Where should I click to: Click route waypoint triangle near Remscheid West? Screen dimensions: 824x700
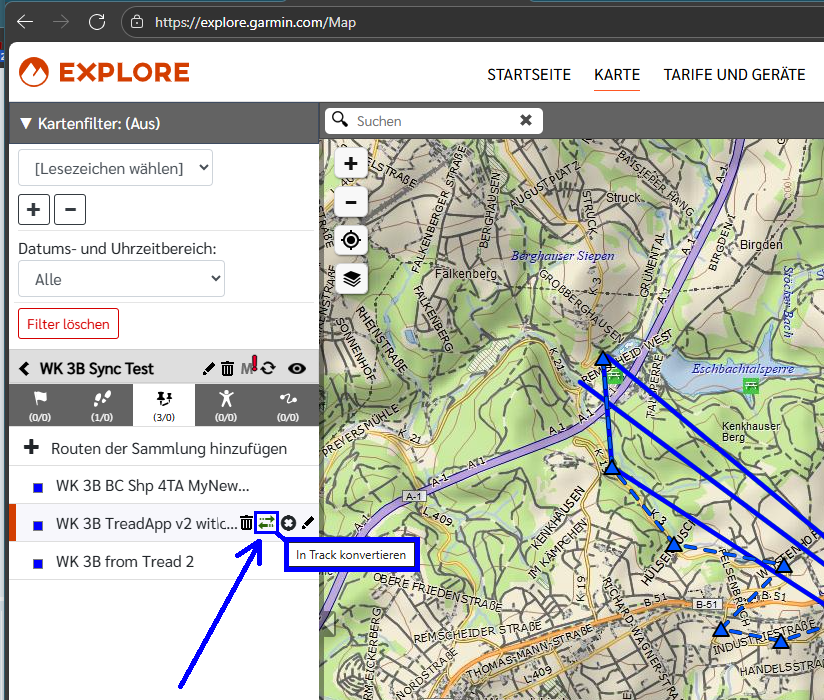pyautogui.click(x=603, y=358)
